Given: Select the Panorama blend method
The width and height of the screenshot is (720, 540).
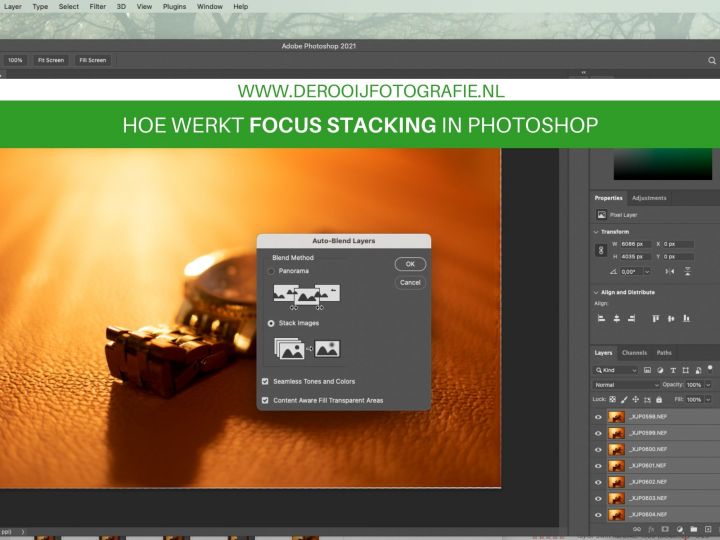Looking at the screenshot, I should coord(271,271).
